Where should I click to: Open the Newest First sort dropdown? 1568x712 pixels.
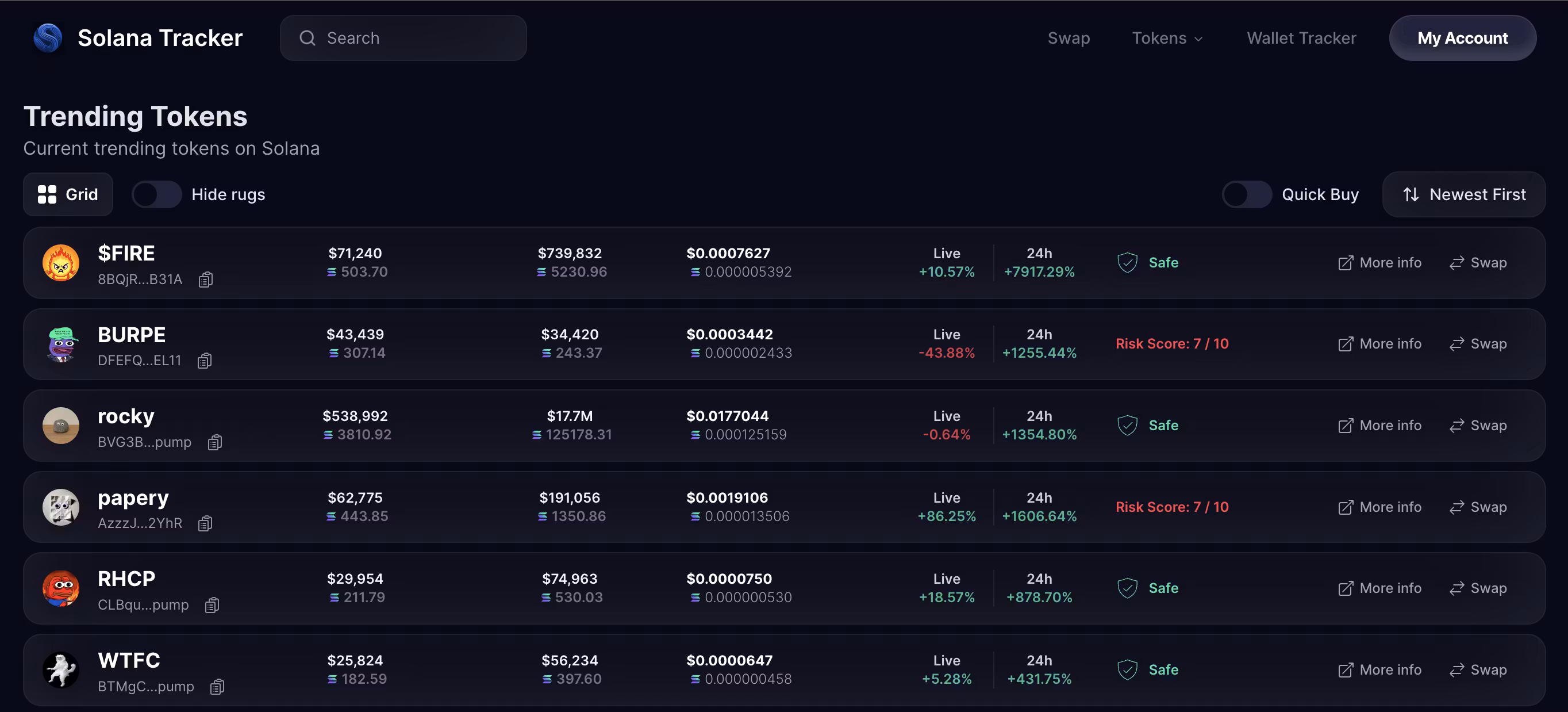1464,194
